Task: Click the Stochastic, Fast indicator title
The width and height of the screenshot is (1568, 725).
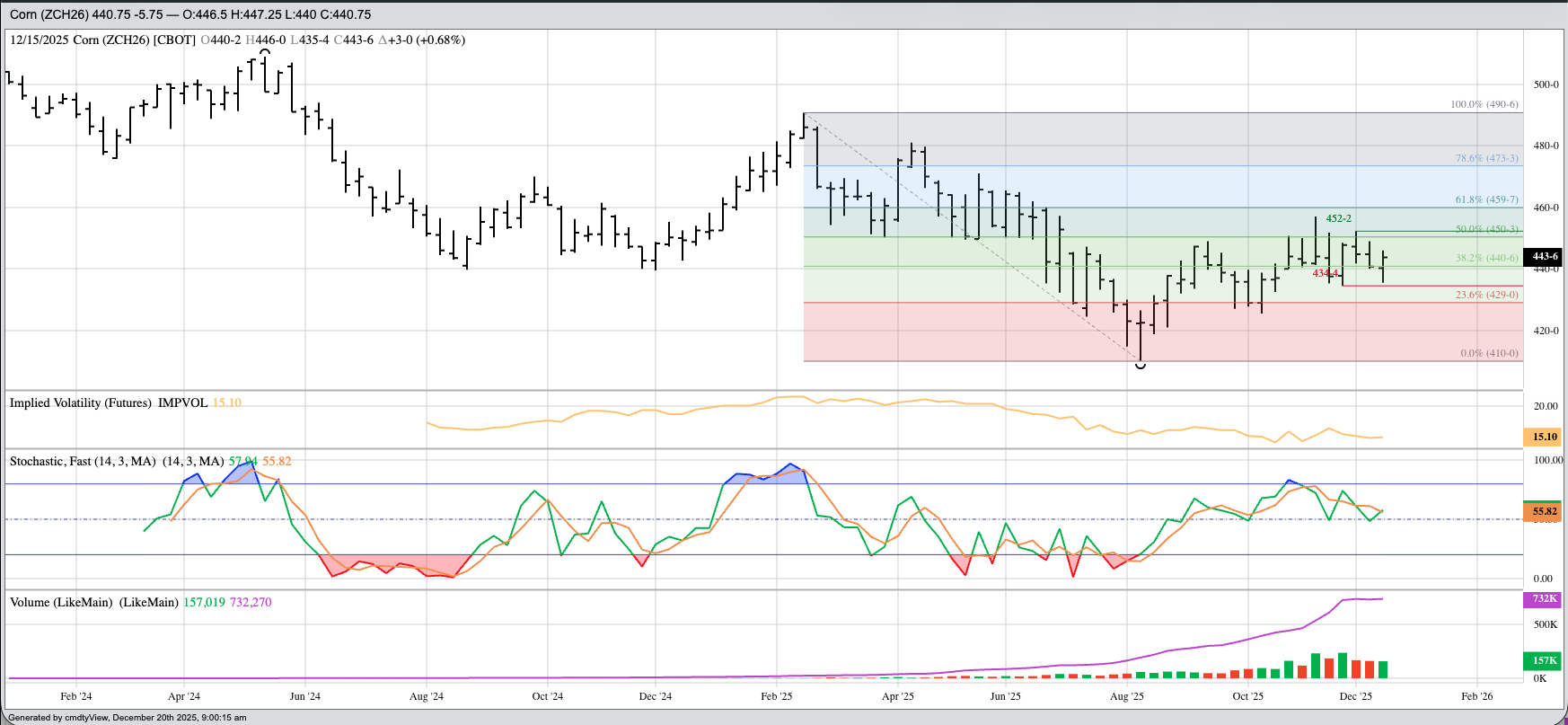Action: click(x=82, y=461)
